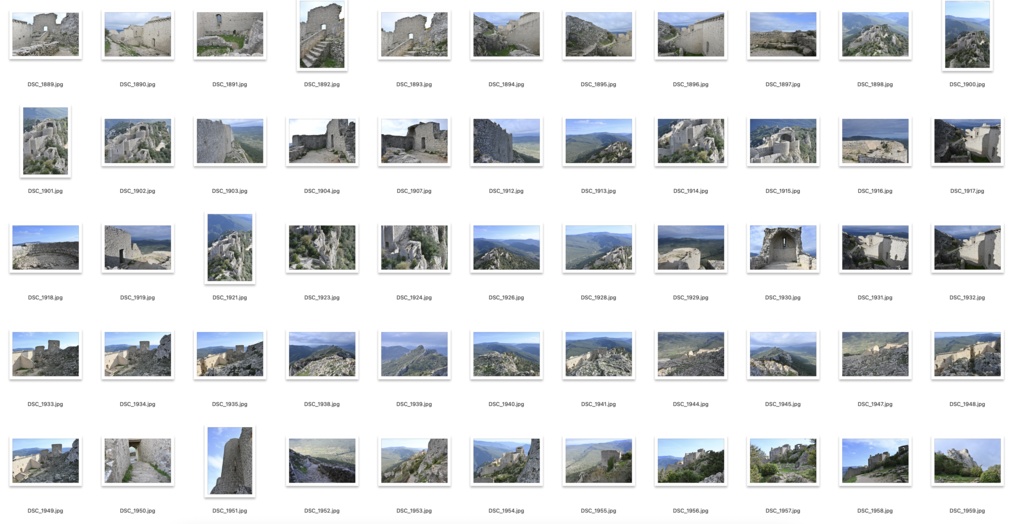Choose the DSC_1940.jpg thumbnail
The height and width of the screenshot is (524, 1024).
[506, 354]
